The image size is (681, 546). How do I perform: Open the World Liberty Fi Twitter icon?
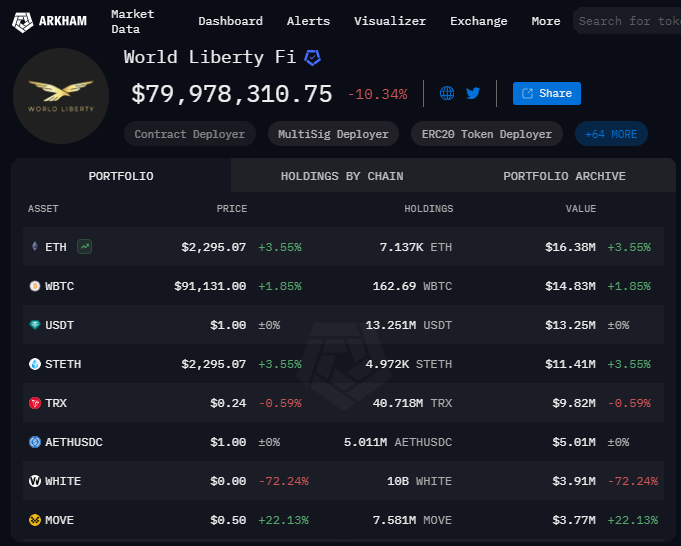coord(473,93)
